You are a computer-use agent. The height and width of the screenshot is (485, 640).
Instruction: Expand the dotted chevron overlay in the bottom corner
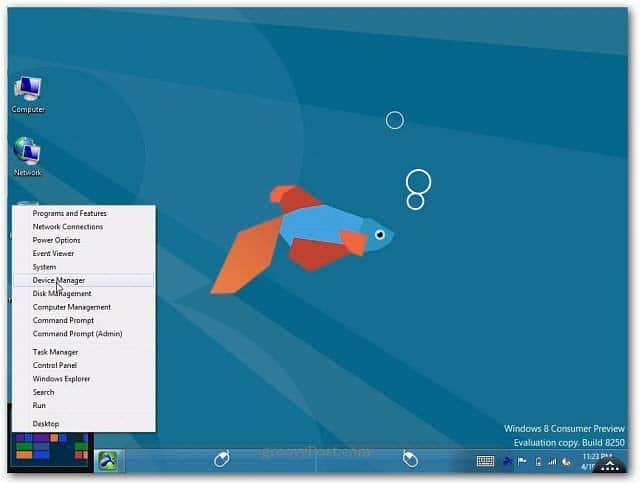click(x=609, y=465)
